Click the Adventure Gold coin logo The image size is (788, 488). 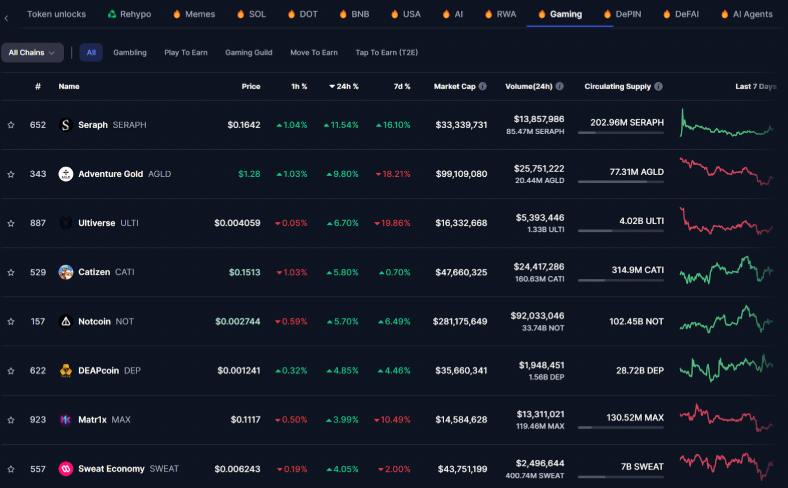click(65, 174)
